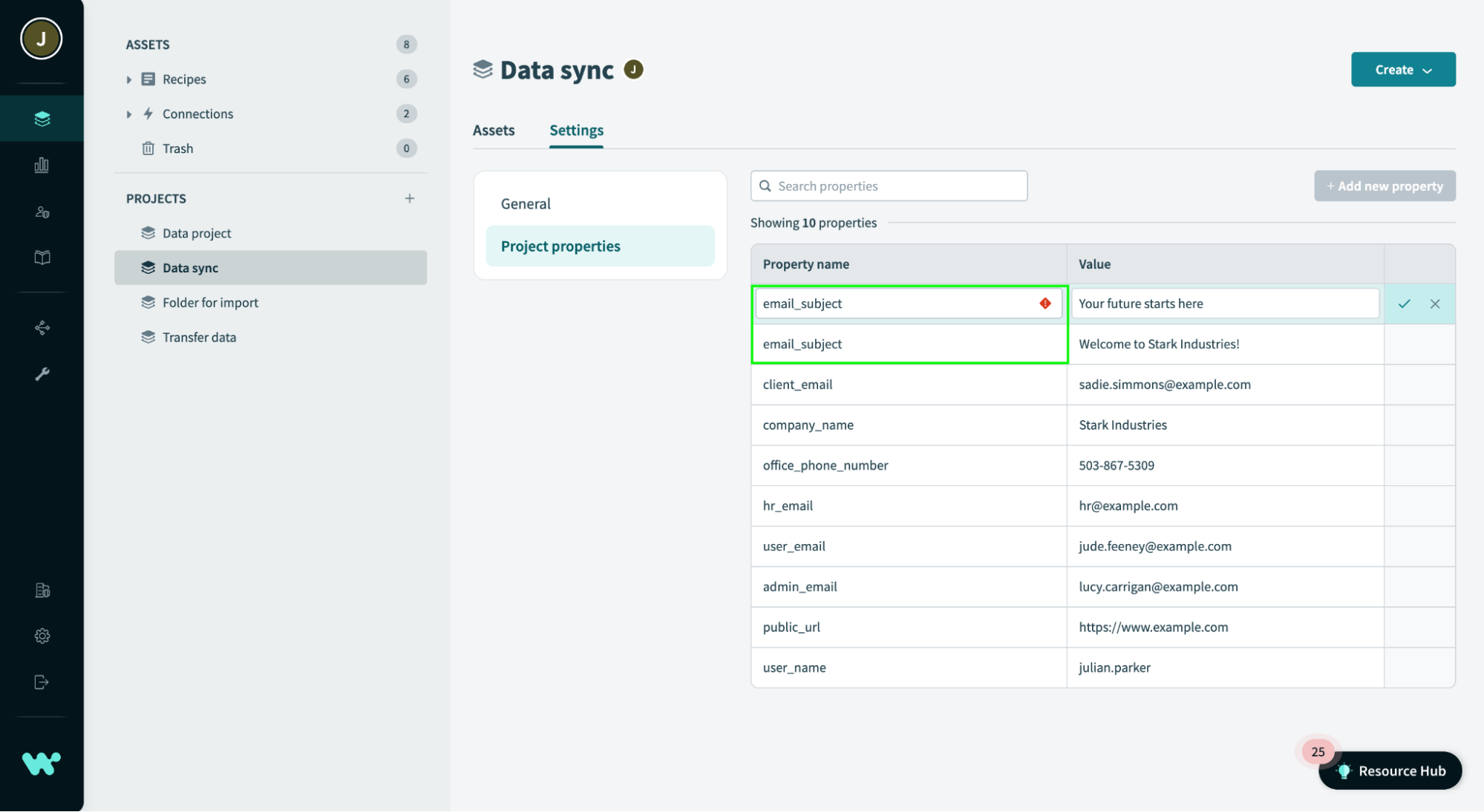Click the Create dropdown button
1484x812 pixels.
1403,69
